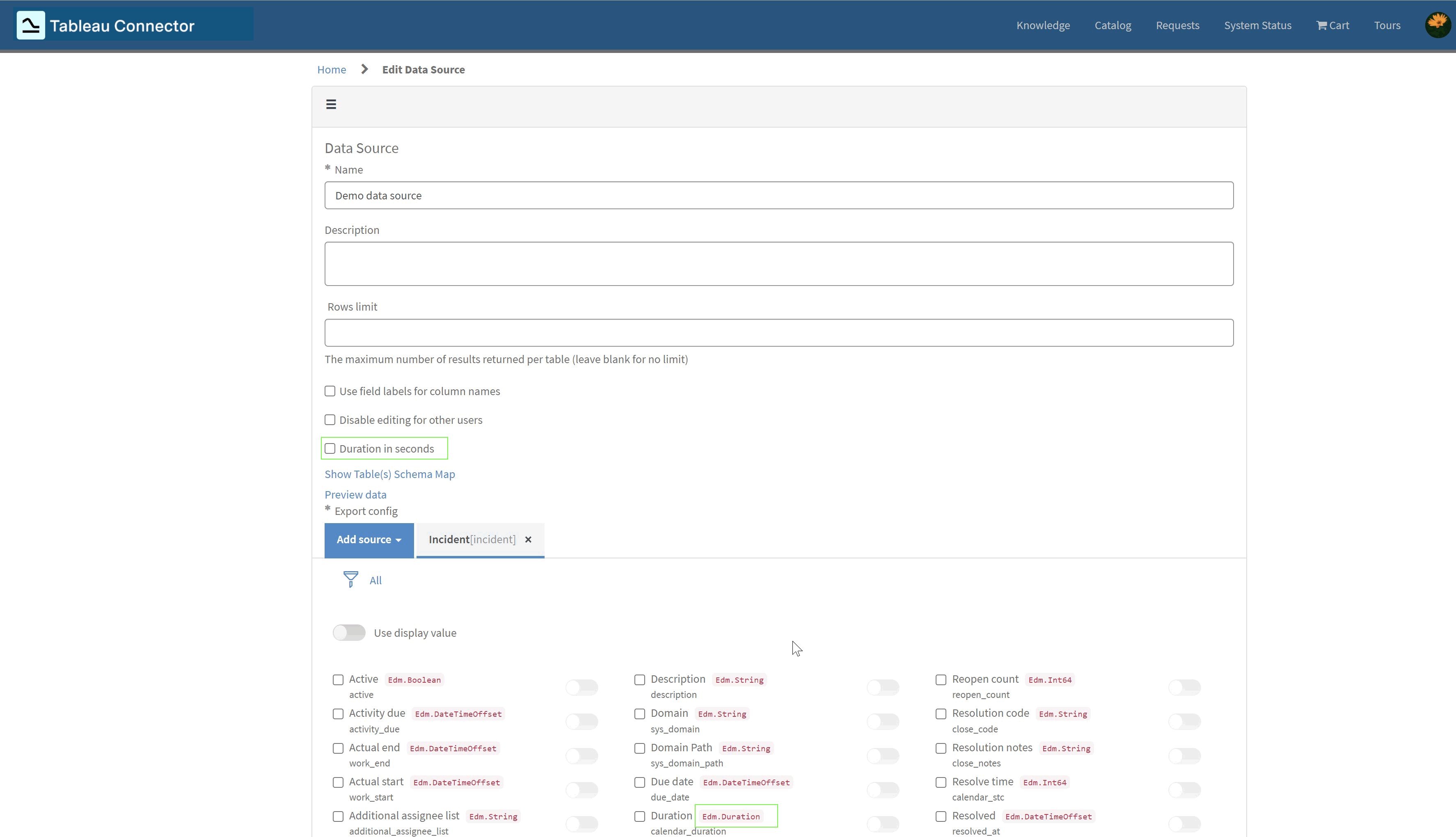Click the breadcrumb chevron after Home
The width and height of the screenshot is (1456, 837).
click(x=364, y=69)
